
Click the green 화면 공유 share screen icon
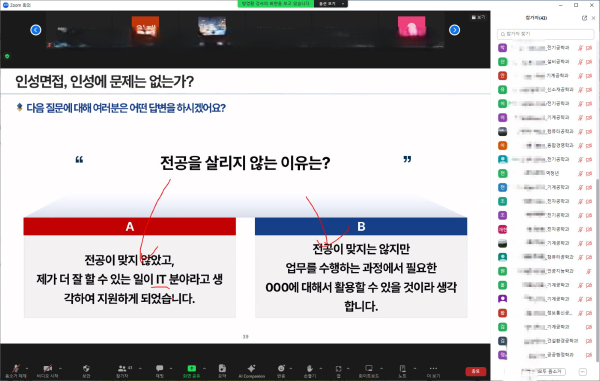[x=191, y=368]
